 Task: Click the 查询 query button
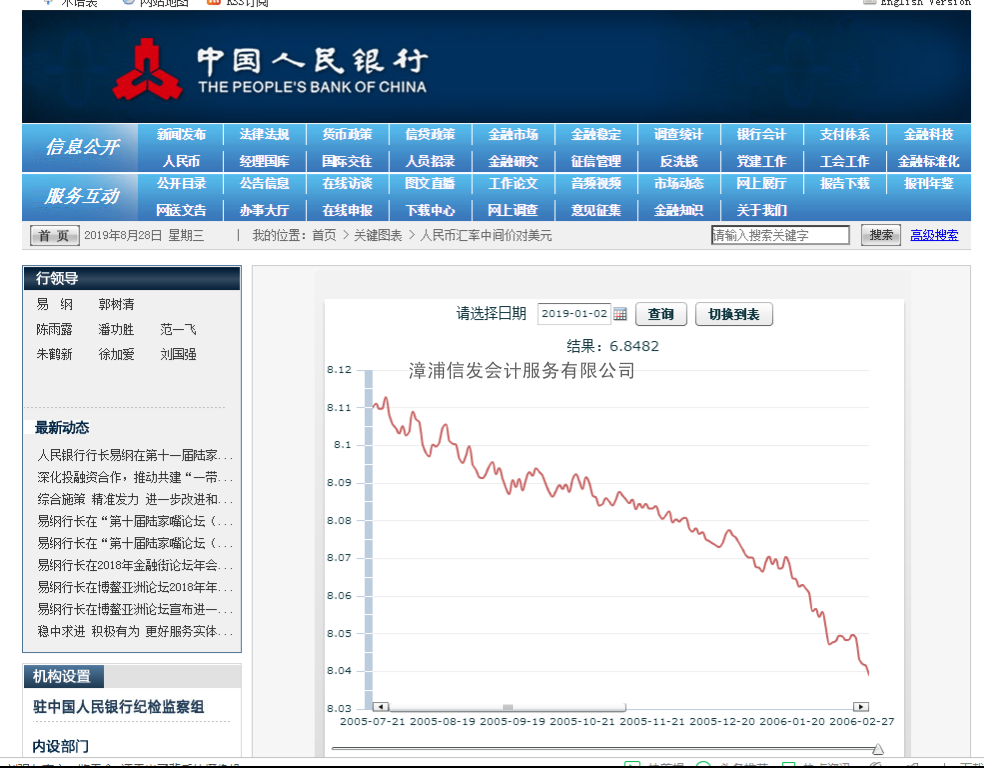(661, 314)
